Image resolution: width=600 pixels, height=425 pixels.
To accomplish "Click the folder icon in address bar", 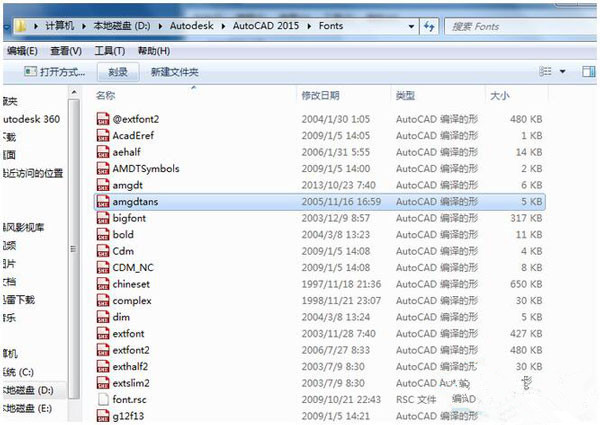I will coord(21,26).
